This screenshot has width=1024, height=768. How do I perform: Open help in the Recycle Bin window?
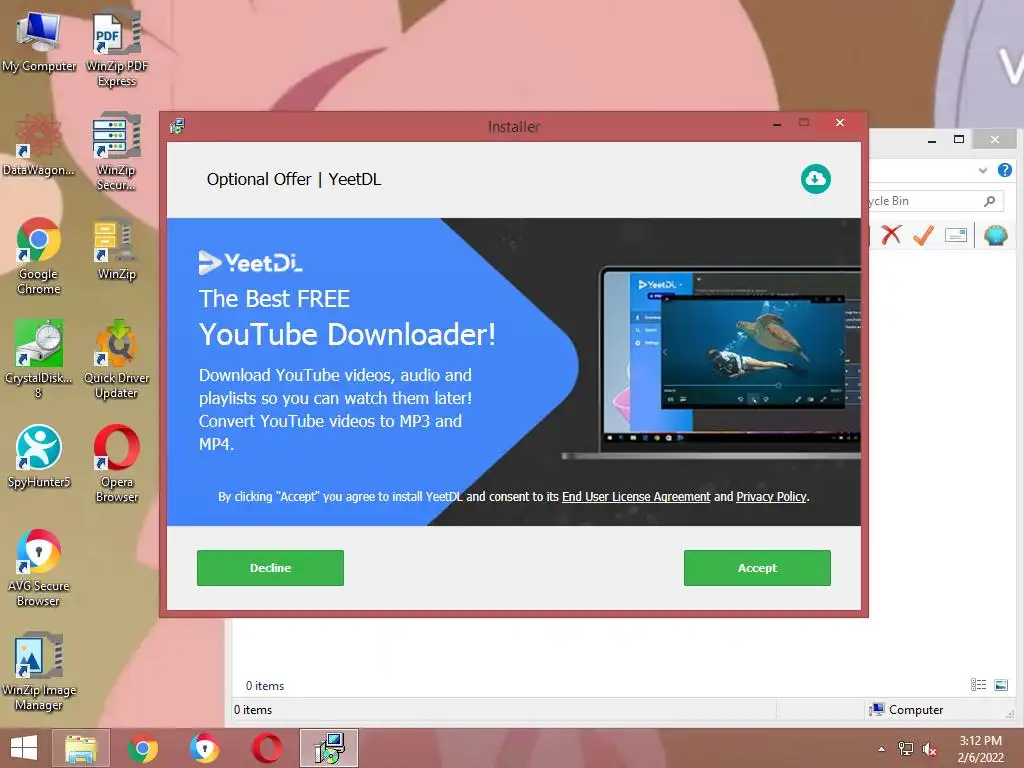(x=1004, y=170)
